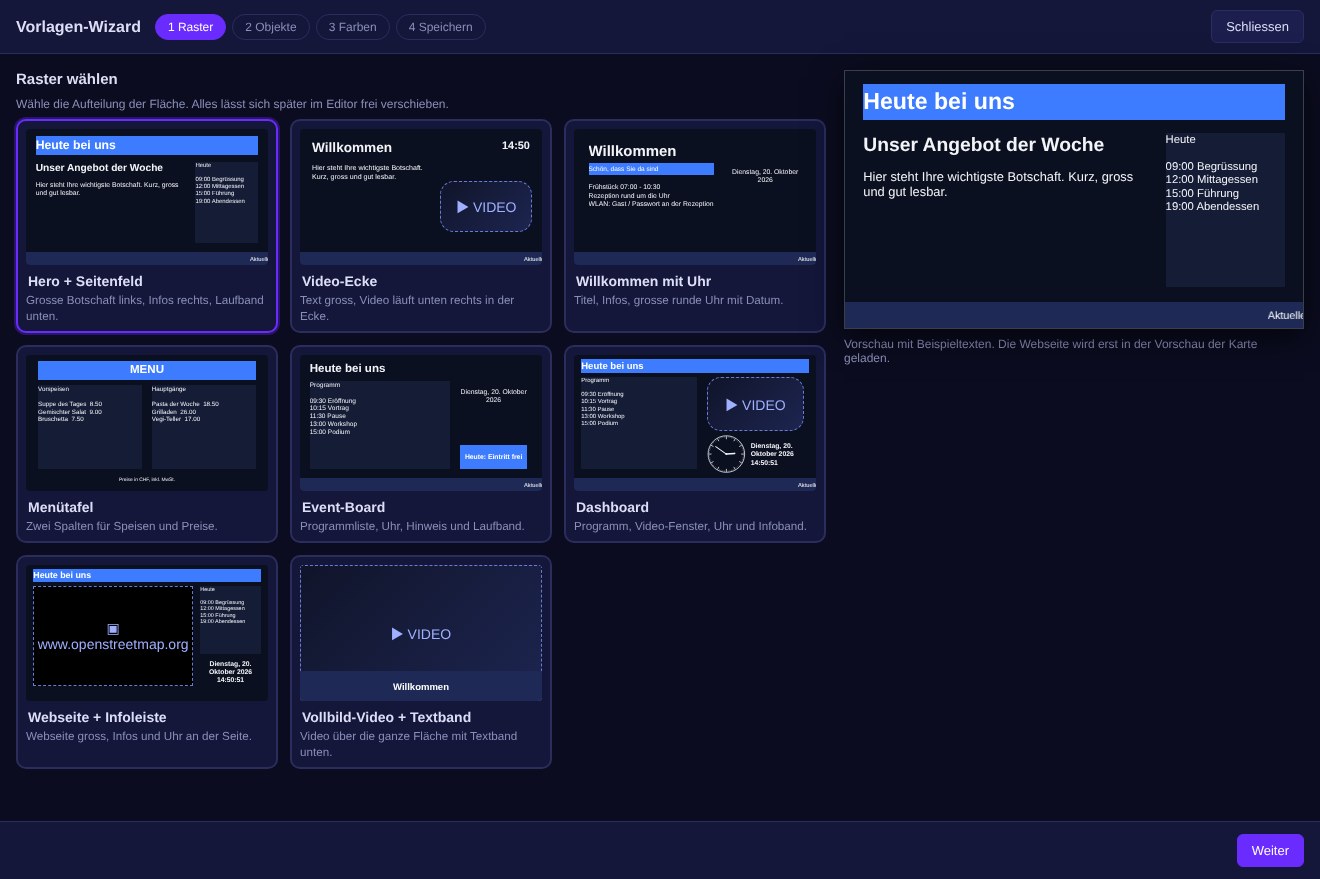Pick the Willkommen mit Uhr layout
The height and width of the screenshot is (879, 1320).
tap(695, 226)
